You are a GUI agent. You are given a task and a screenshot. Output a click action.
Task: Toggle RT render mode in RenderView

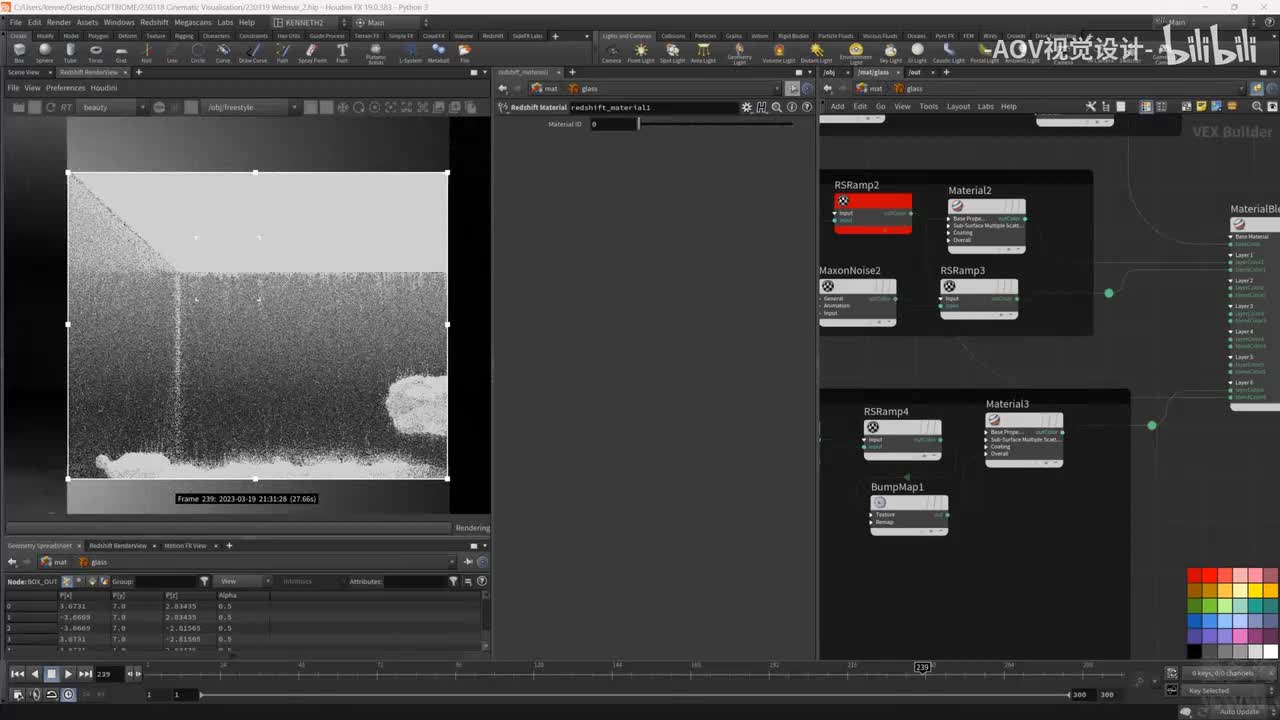pos(66,107)
